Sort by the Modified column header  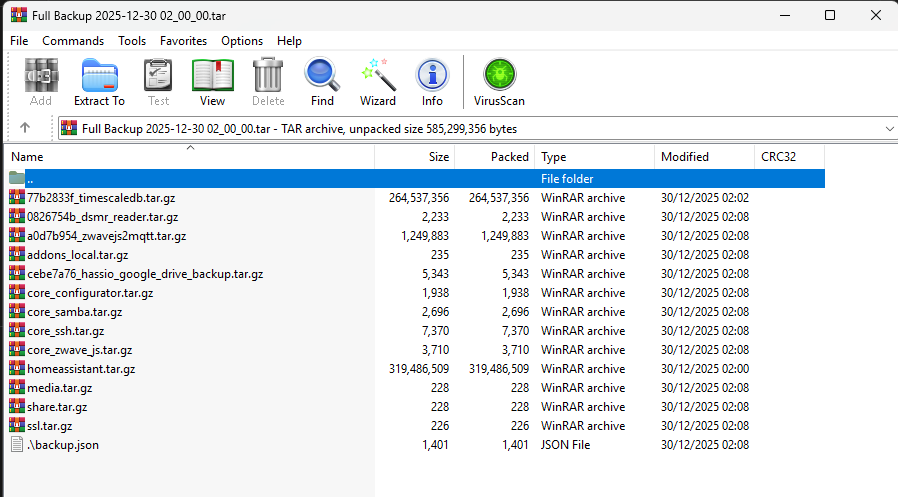[685, 157]
